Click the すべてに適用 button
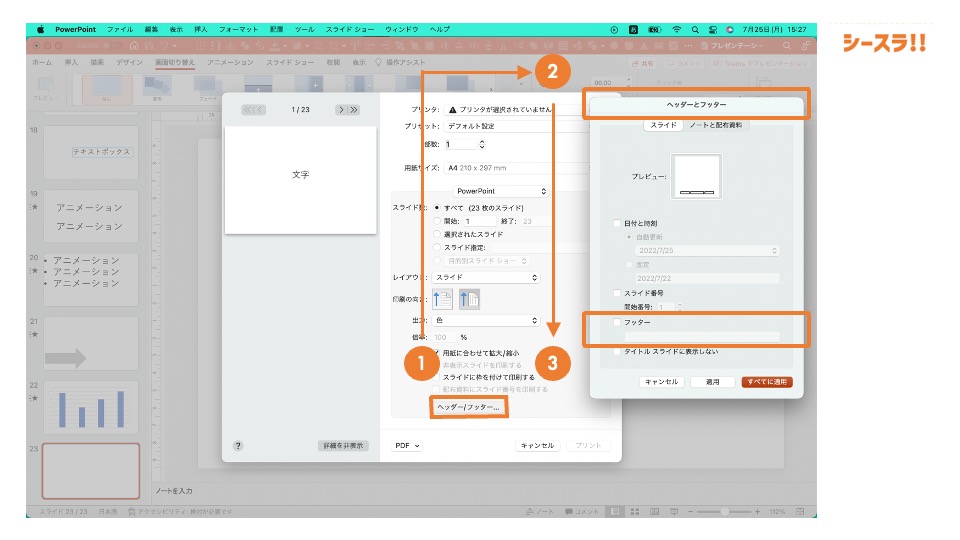This screenshot has height=540, width=960. pos(768,382)
